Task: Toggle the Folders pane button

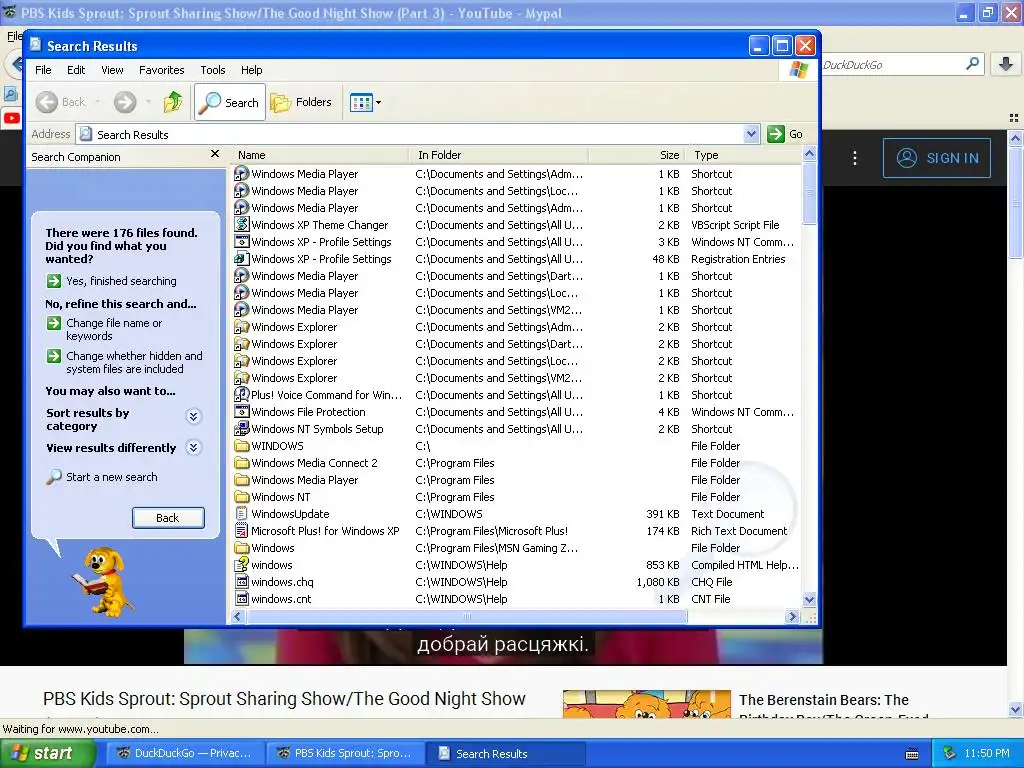Action: pos(302,102)
